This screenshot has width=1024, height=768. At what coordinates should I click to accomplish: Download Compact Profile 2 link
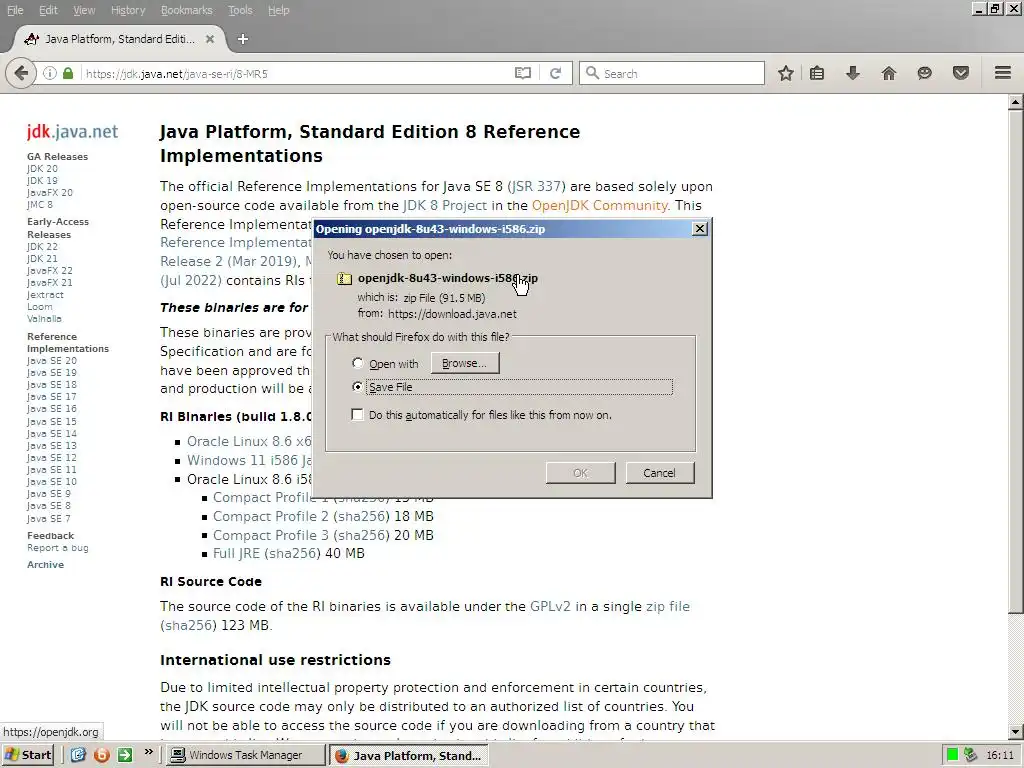[x=272, y=516]
